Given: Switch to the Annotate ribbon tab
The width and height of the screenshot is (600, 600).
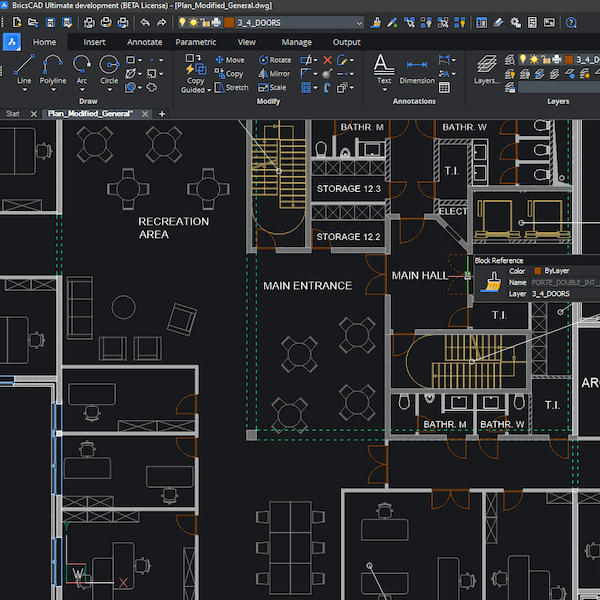Looking at the screenshot, I should pyautogui.click(x=144, y=42).
